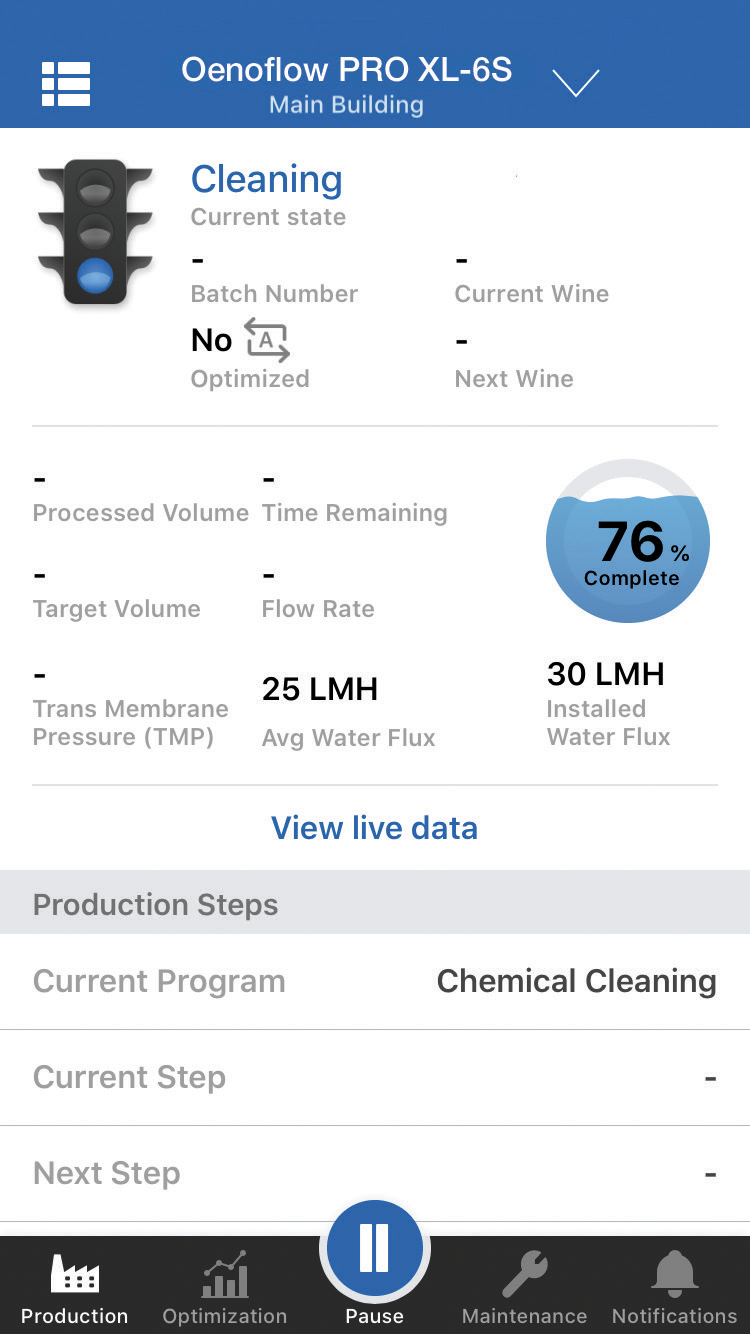Open the View live data link

tap(374, 828)
